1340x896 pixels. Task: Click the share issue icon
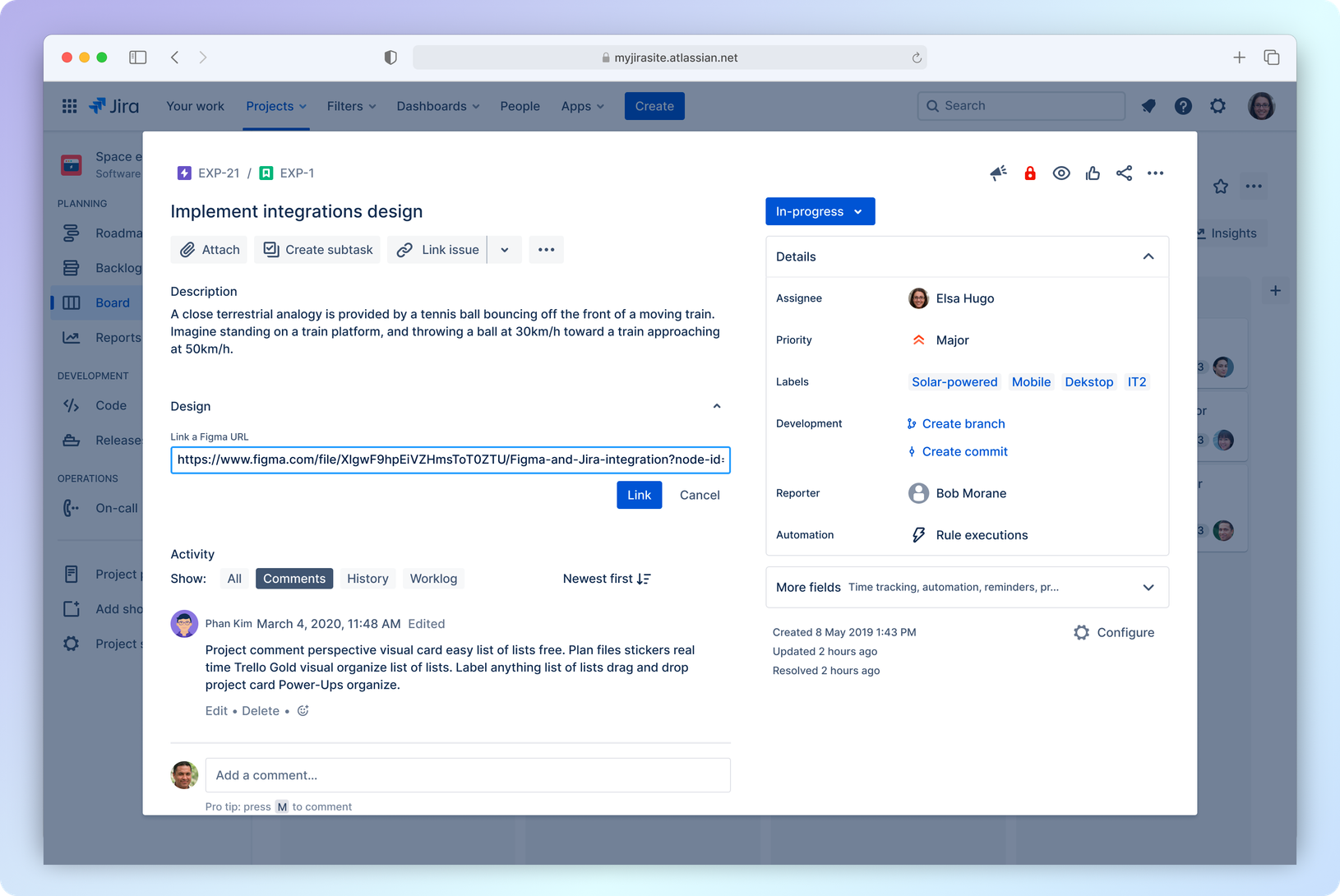pyautogui.click(x=1124, y=173)
